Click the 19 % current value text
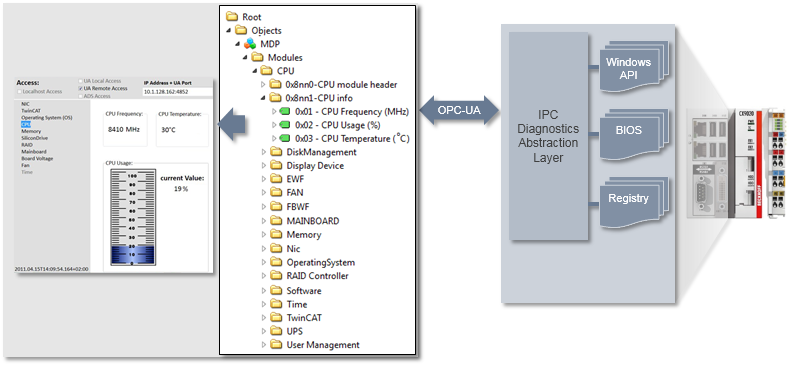This screenshot has width=790, height=365. click(181, 189)
